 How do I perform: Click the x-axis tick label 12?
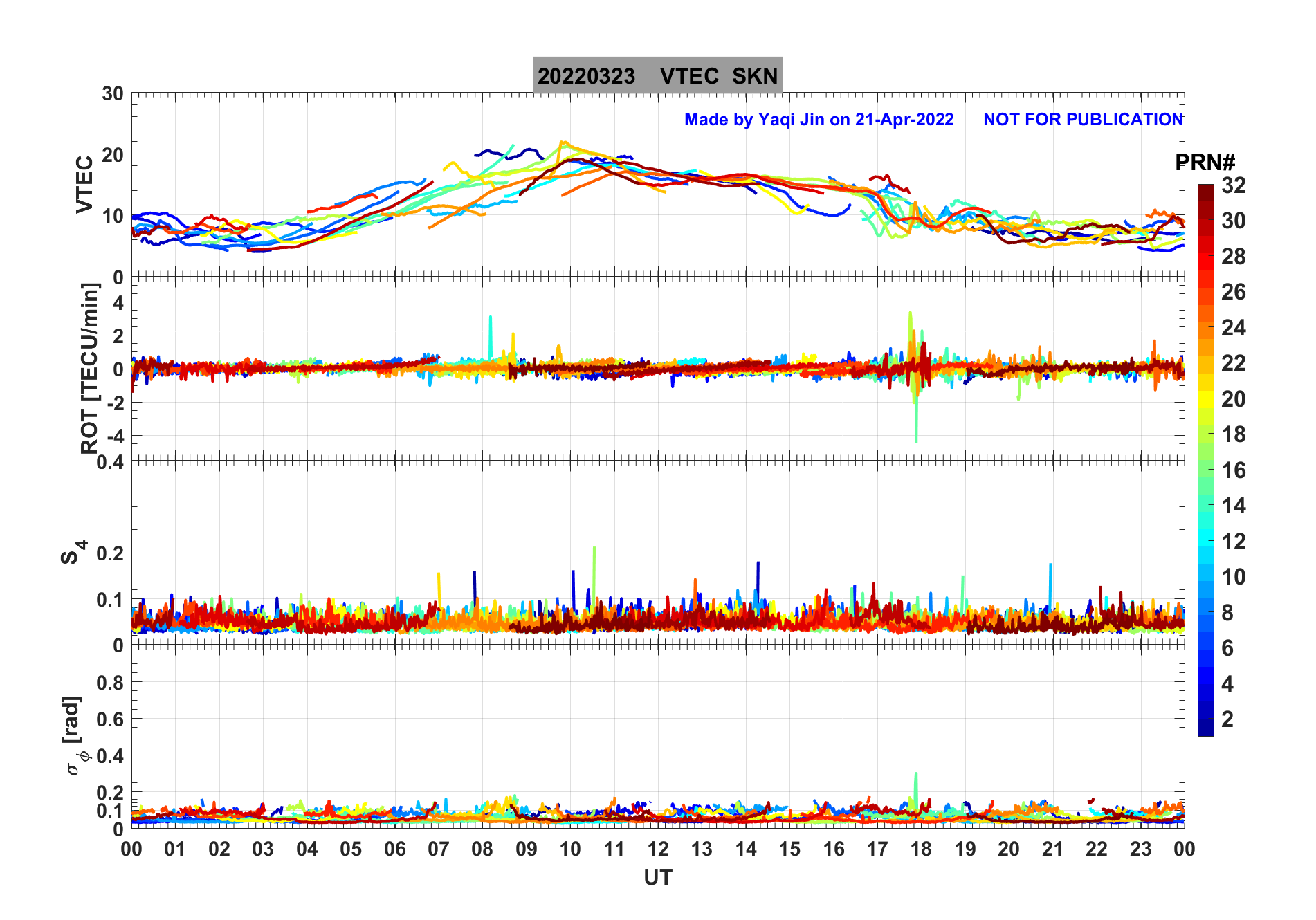click(658, 849)
